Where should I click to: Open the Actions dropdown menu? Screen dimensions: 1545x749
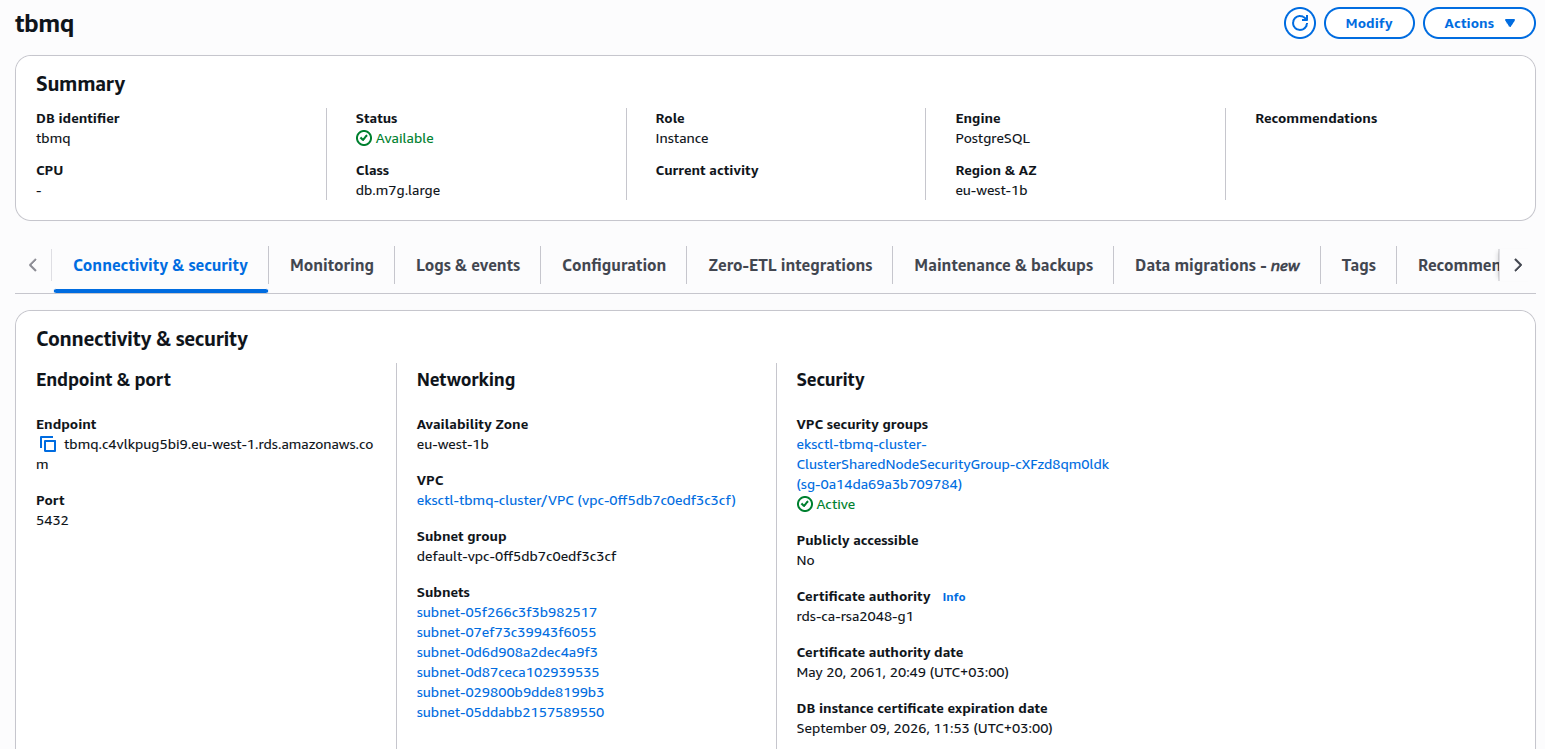pos(1478,23)
